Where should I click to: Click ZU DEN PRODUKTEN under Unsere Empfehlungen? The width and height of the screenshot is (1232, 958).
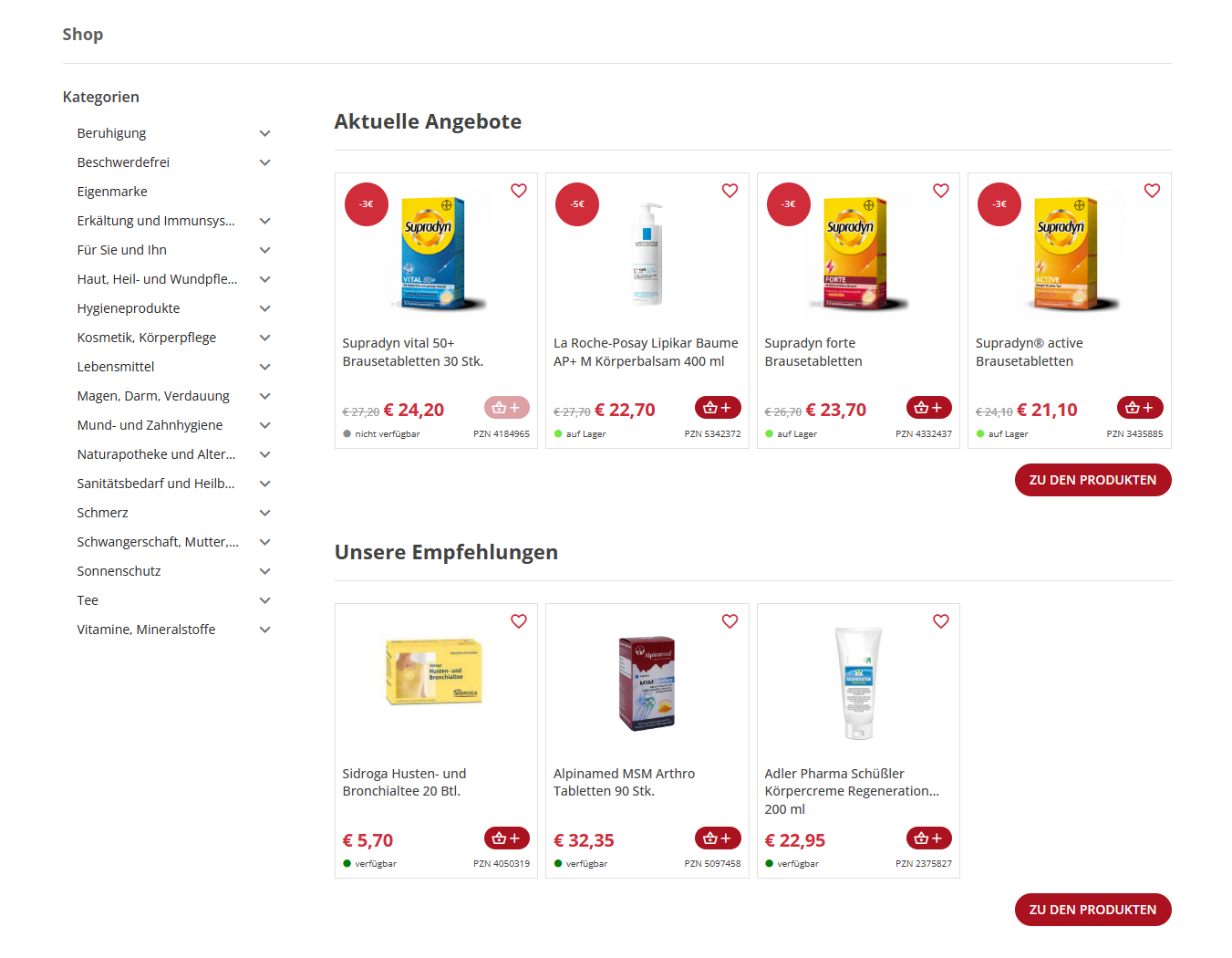[x=1092, y=910]
